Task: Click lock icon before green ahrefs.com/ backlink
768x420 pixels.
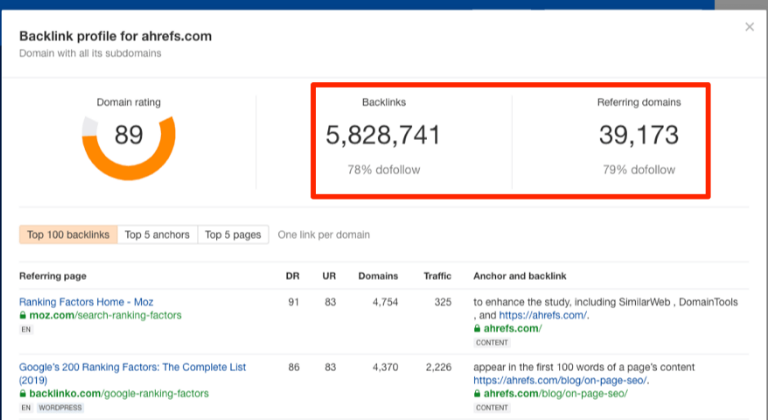Action: coord(477,328)
